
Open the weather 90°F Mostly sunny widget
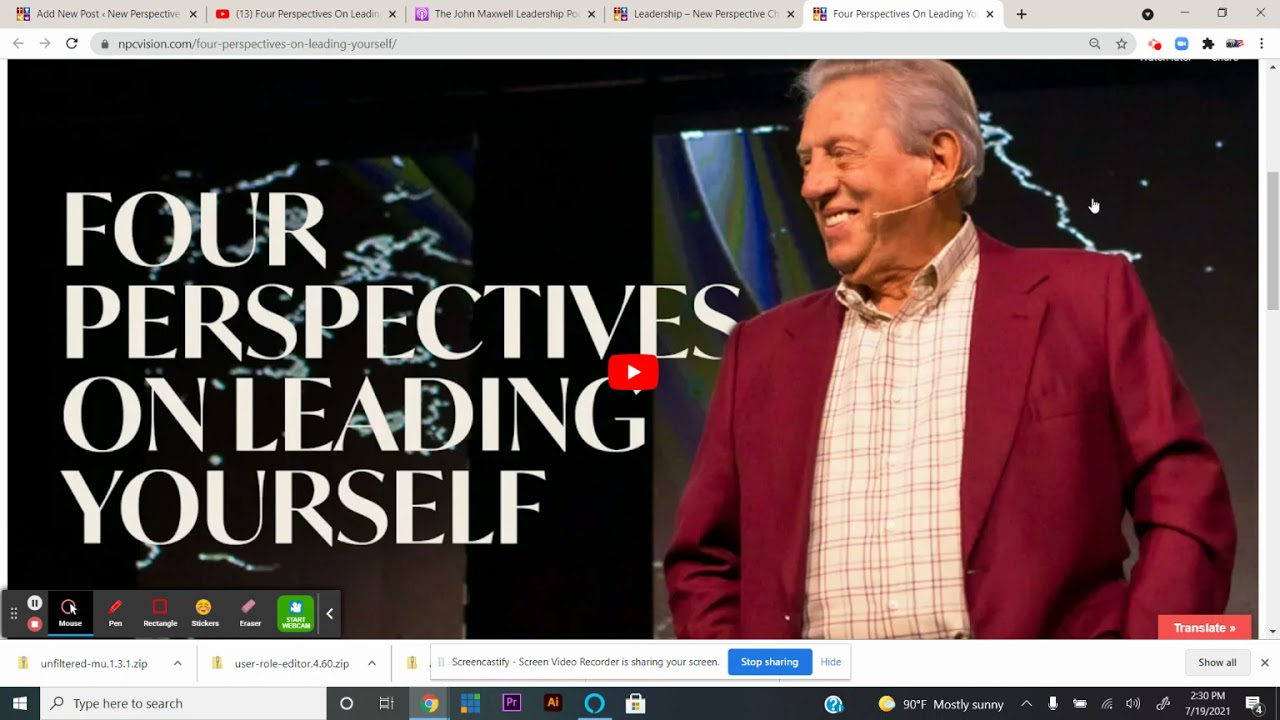tap(940, 704)
